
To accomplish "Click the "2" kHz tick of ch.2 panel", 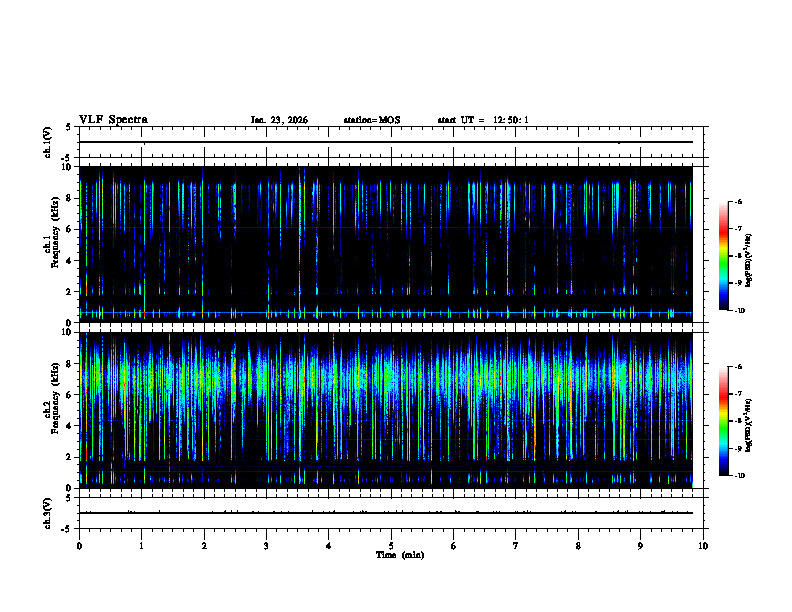I will (x=70, y=457).
